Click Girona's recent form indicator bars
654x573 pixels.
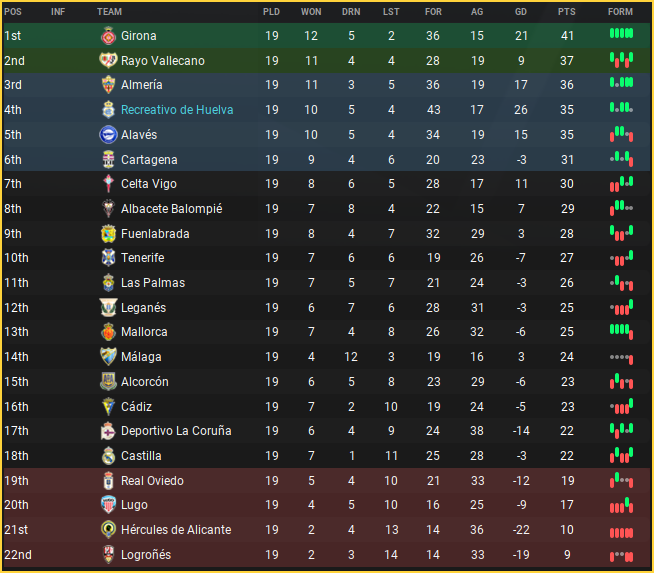click(621, 34)
